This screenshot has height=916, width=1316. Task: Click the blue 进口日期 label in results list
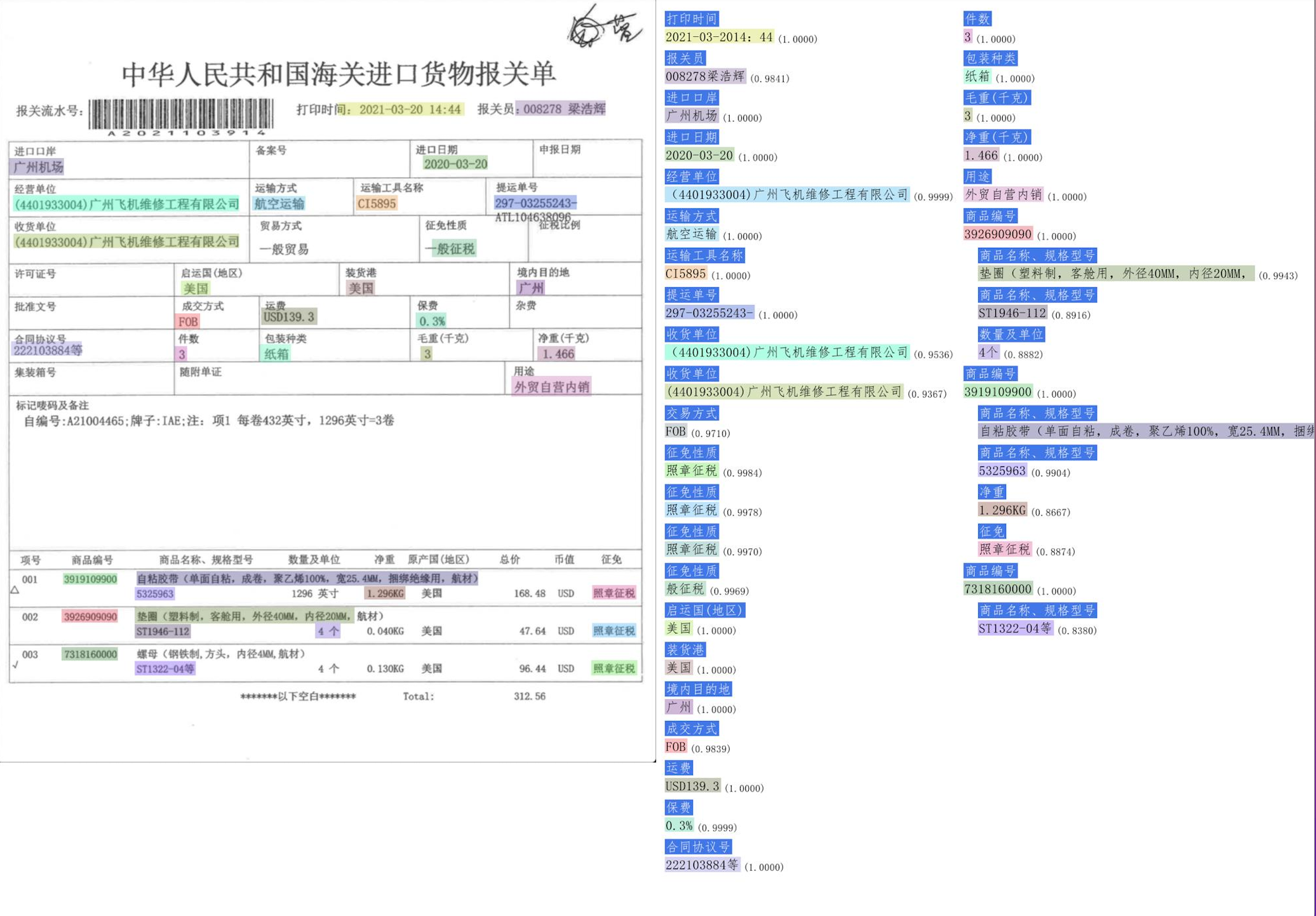pos(691,137)
